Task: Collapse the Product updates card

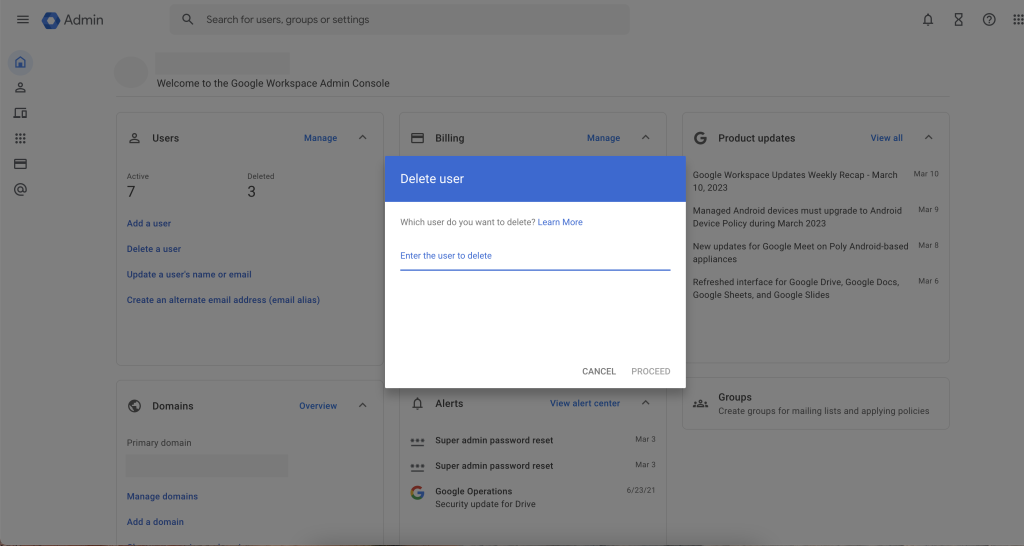Action: coord(928,138)
